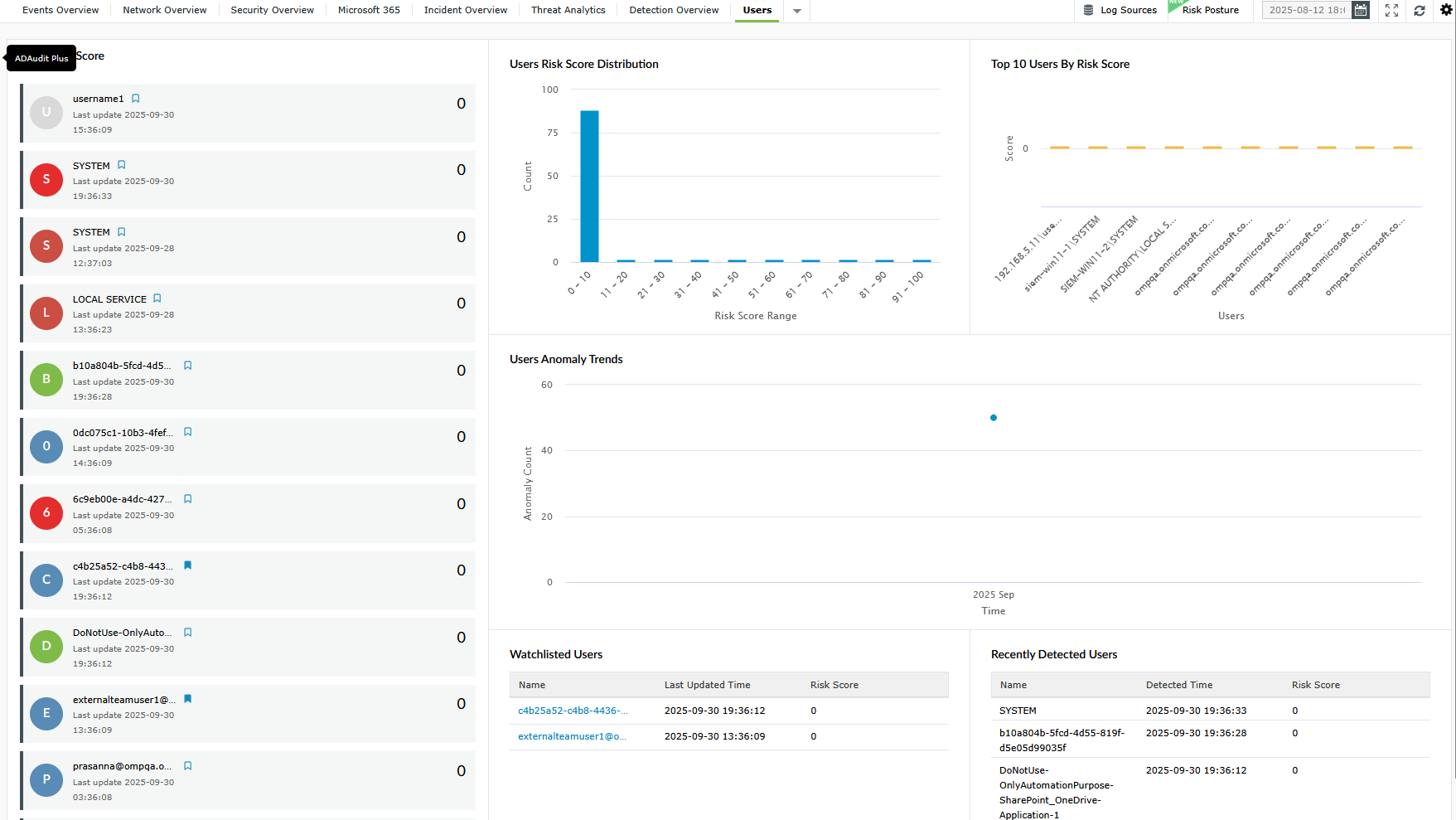
Task: Click E avatar of externalteamuser1
Action: click(x=46, y=713)
